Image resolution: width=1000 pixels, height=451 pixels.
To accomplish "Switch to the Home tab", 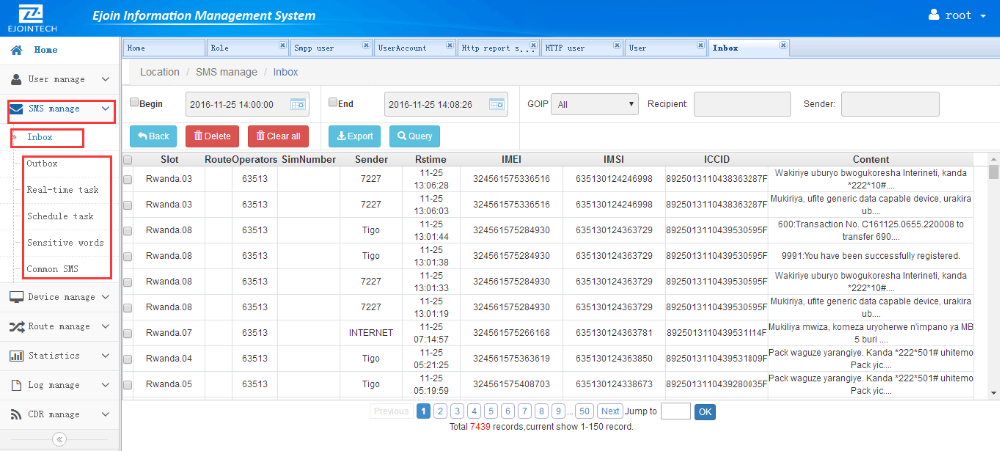I will pos(164,48).
